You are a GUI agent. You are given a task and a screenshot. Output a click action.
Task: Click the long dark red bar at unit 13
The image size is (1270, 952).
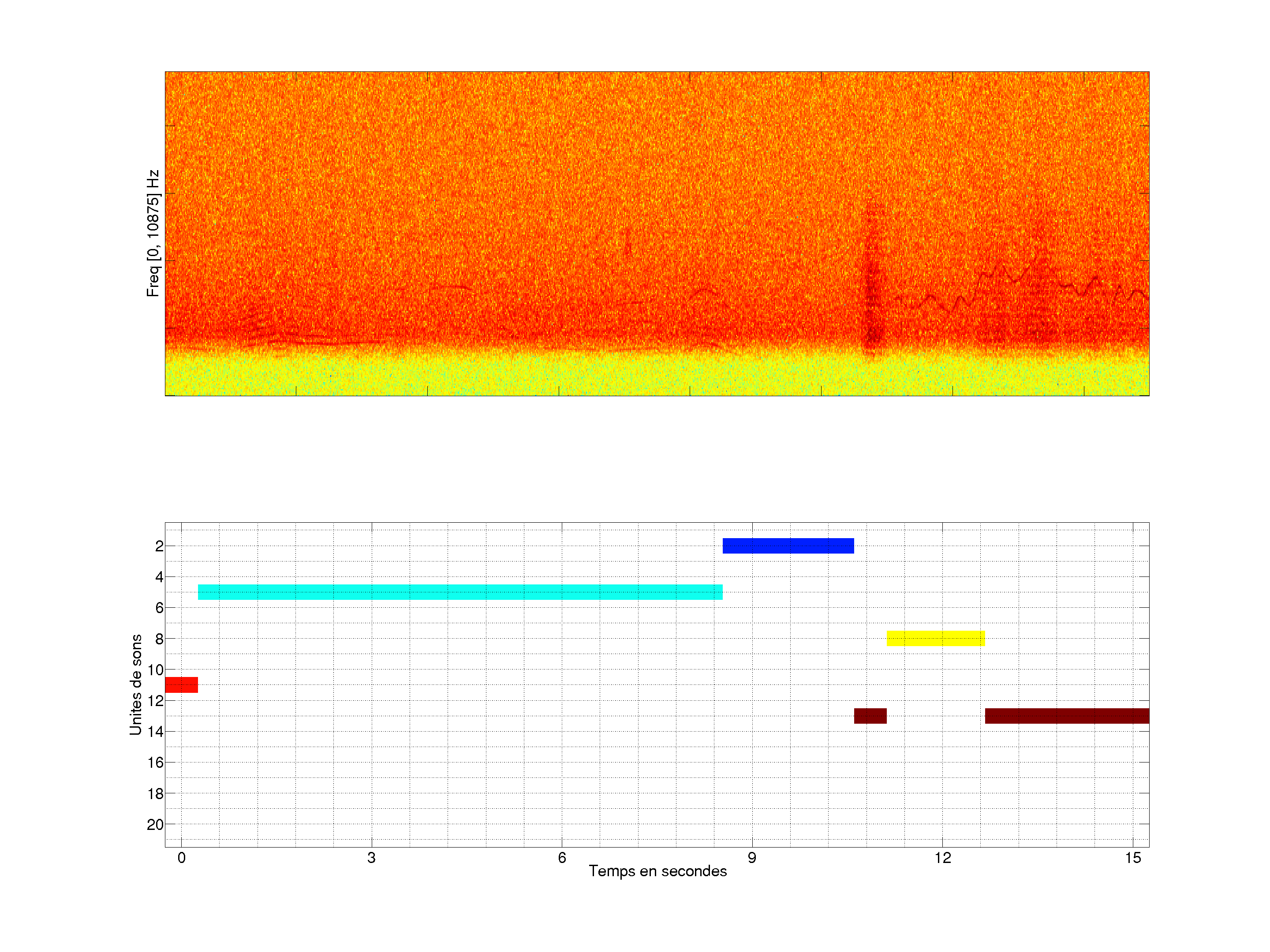pos(1067,716)
